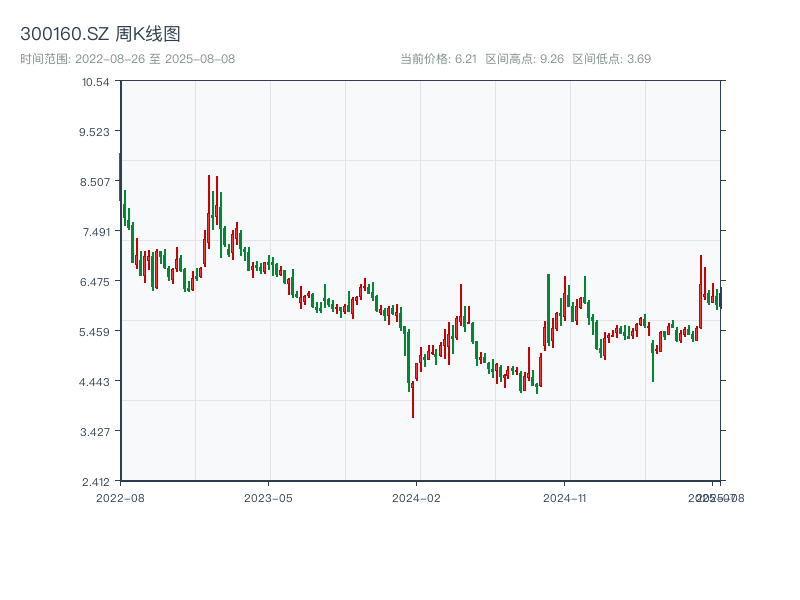Viewport: 800px width, 600px height.
Task: Click the 2022-08 x-axis date label
Action: [120, 497]
